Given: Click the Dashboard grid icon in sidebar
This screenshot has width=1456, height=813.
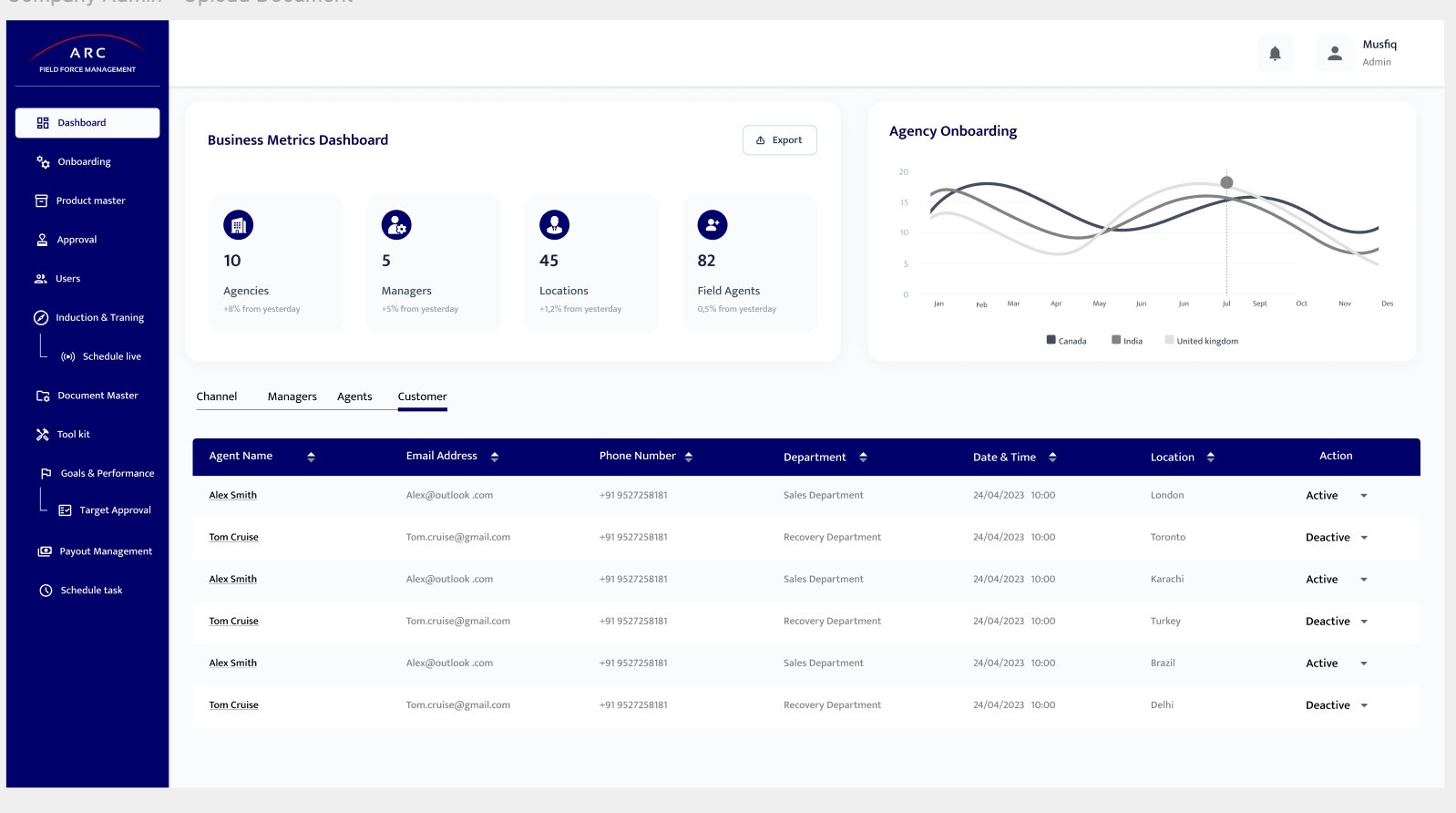Looking at the screenshot, I should pos(43,123).
